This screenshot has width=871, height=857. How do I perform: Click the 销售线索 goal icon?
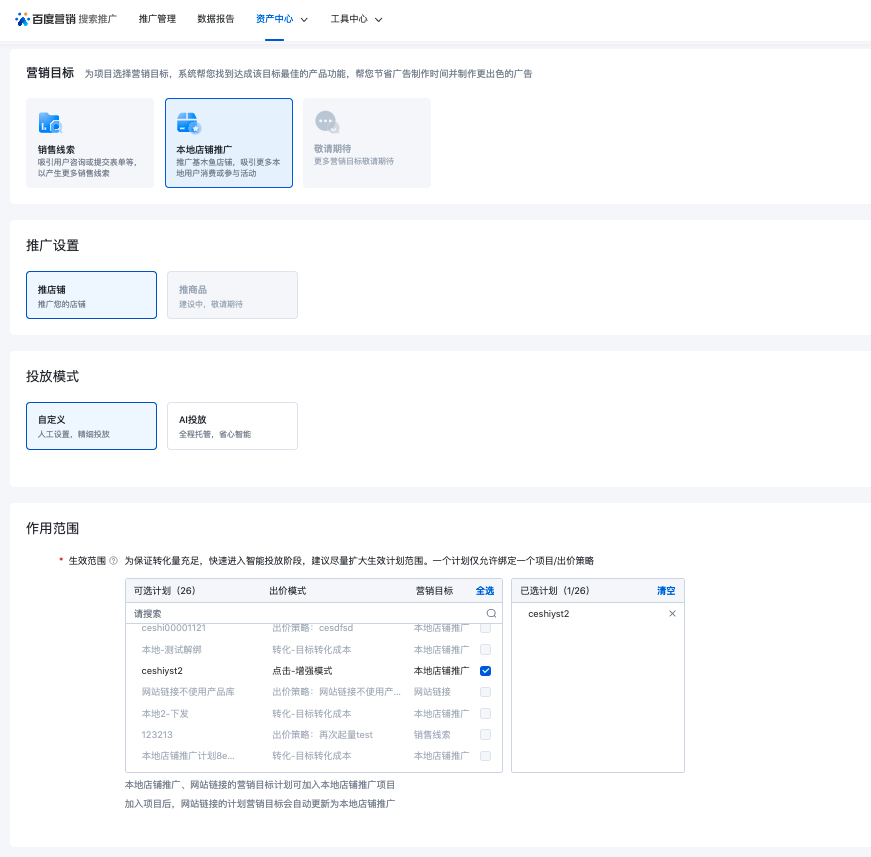(50, 123)
